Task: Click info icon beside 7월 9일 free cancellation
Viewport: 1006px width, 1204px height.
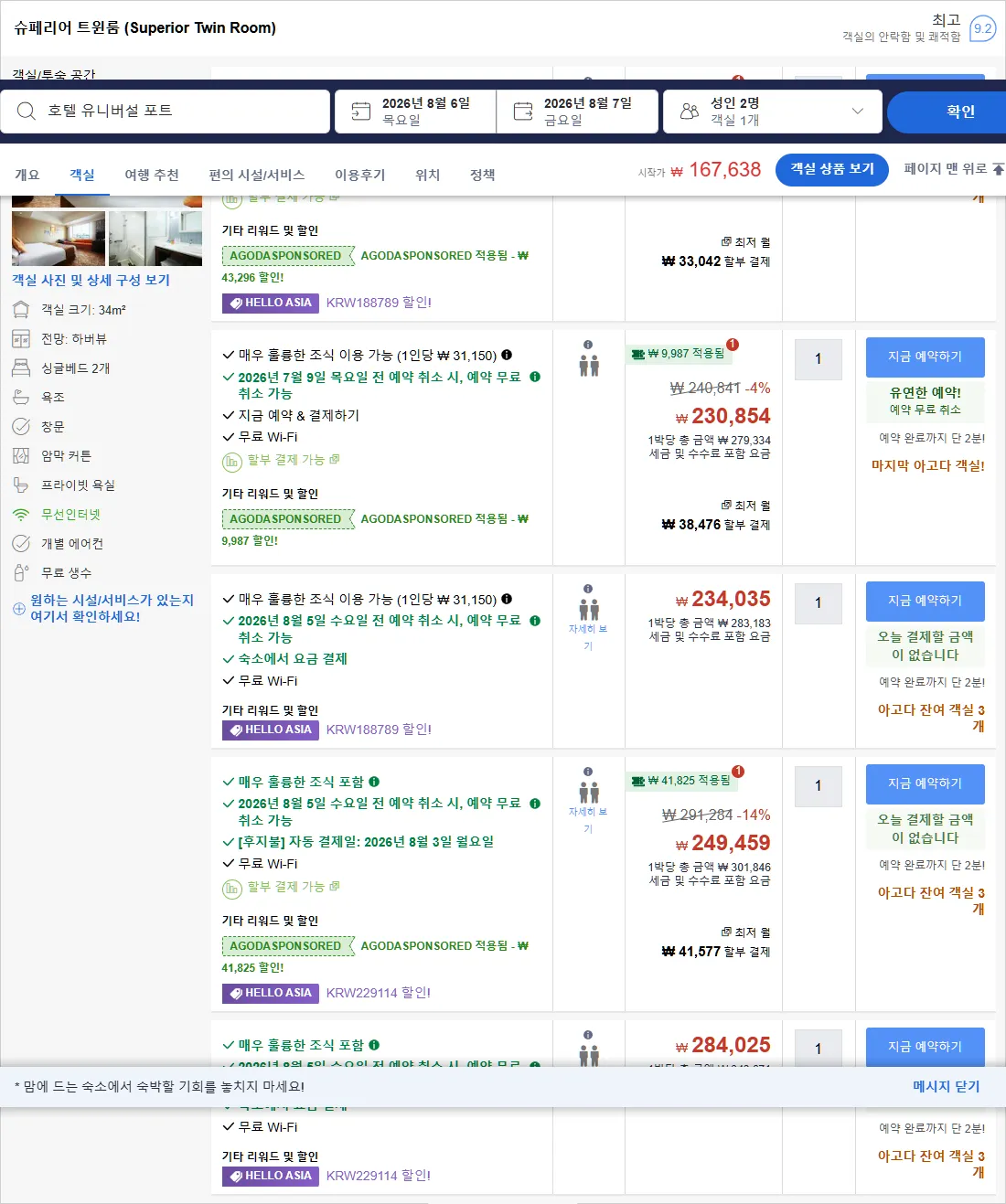Action: tap(535, 377)
